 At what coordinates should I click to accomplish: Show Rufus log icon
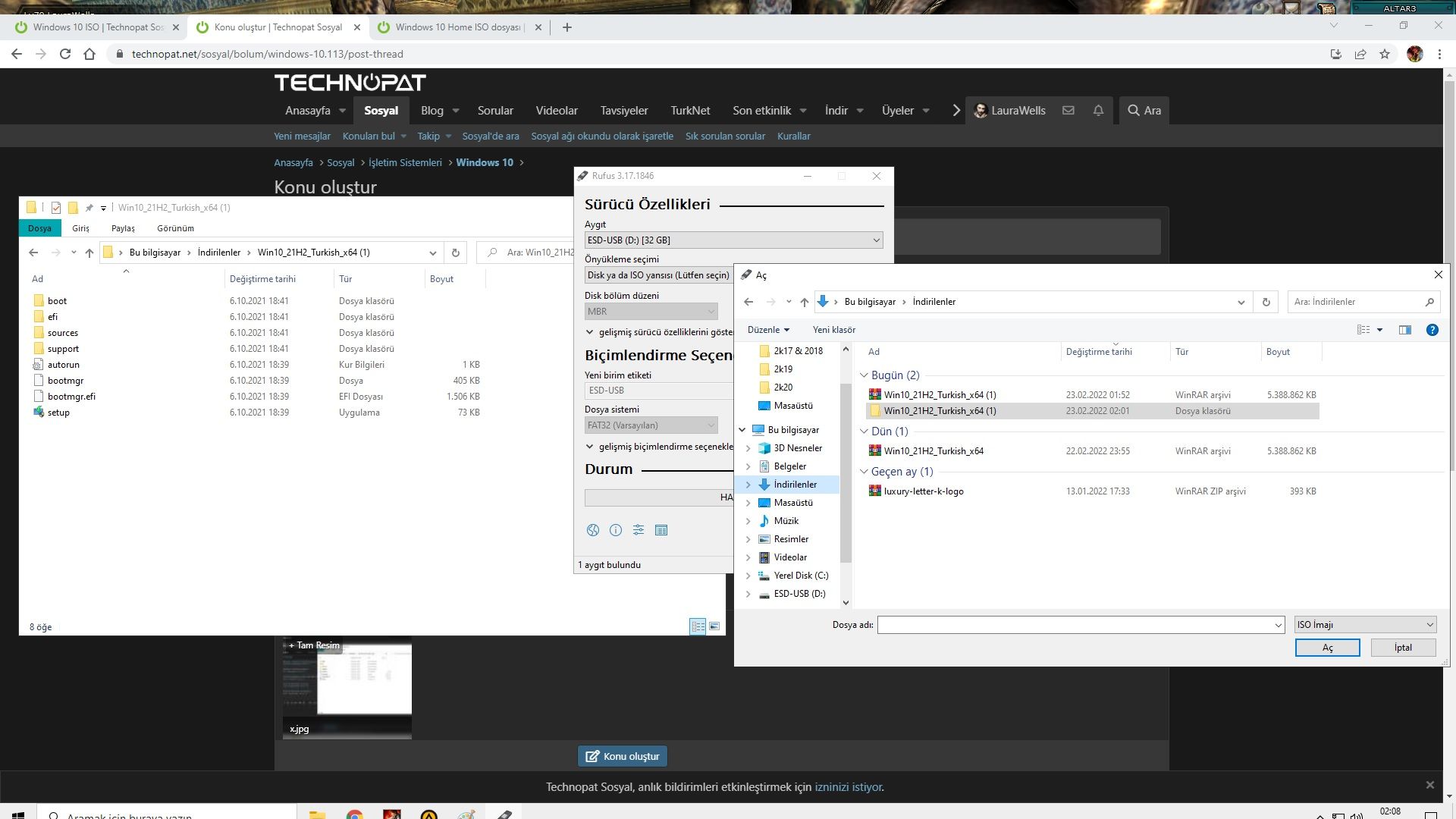coord(661,530)
